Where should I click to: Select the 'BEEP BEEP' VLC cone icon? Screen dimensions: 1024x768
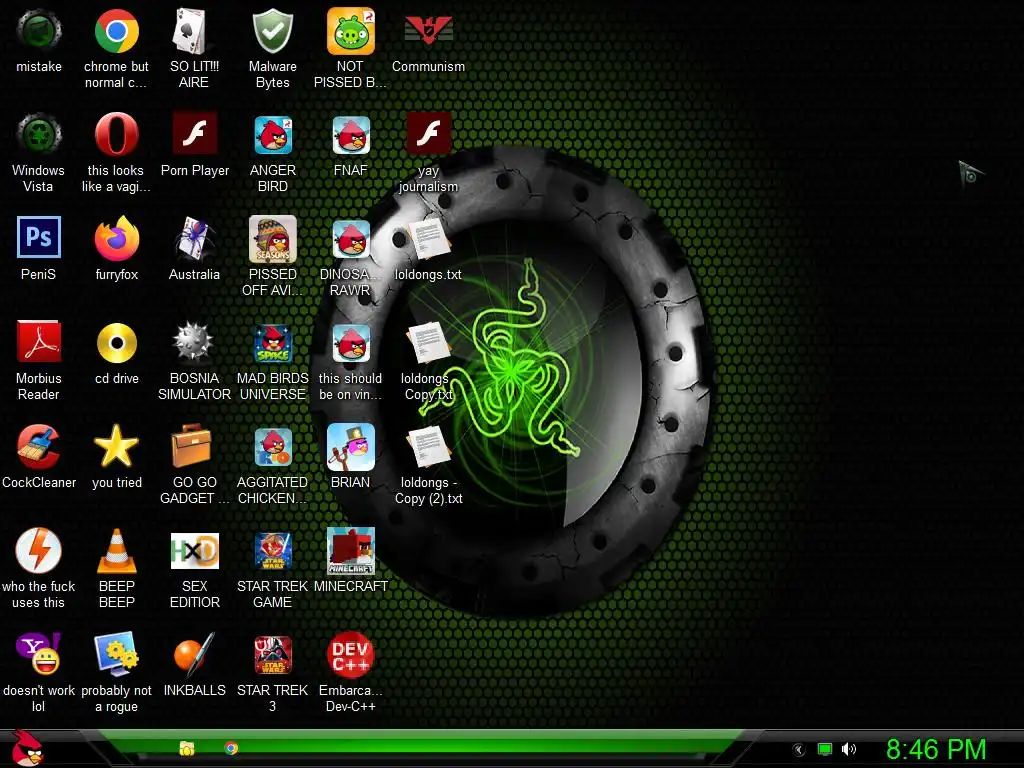click(x=116, y=551)
